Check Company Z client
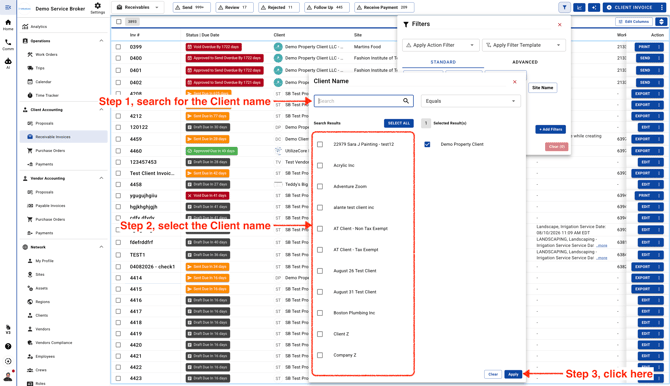 click(x=320, y=355)
